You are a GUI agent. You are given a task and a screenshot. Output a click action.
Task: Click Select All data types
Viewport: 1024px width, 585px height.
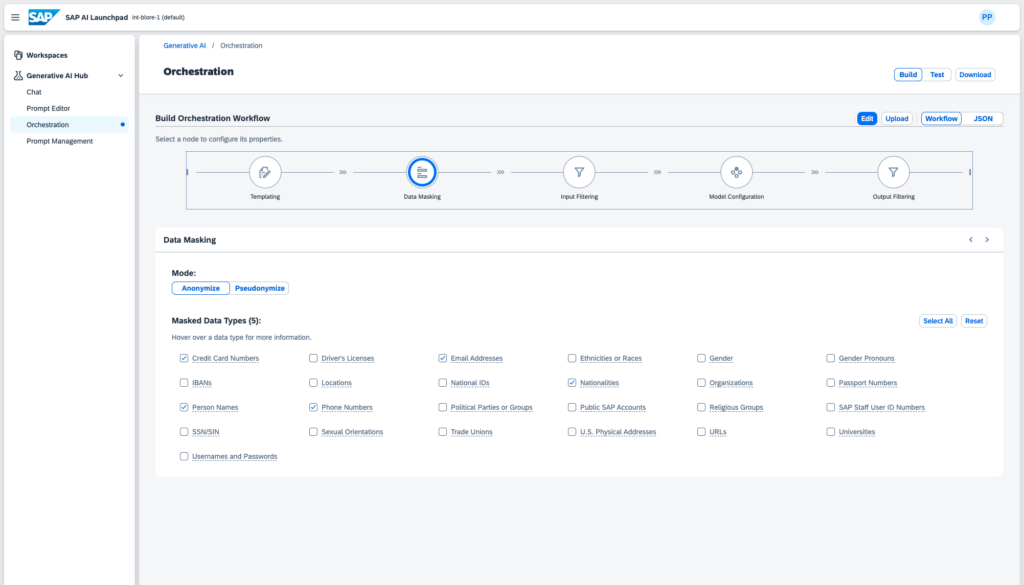pyautogui.click(x=938, y=321)
